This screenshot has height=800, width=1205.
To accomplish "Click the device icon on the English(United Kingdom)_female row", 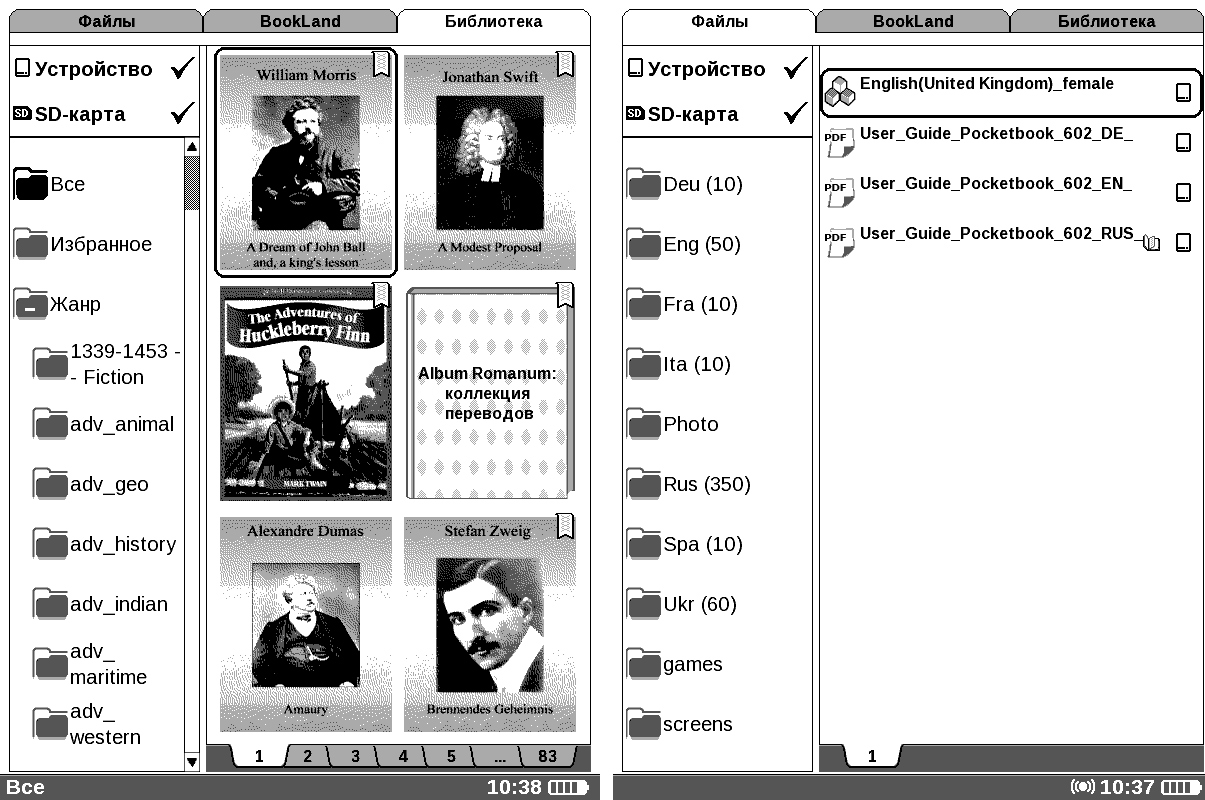I will pos(1183,93).
